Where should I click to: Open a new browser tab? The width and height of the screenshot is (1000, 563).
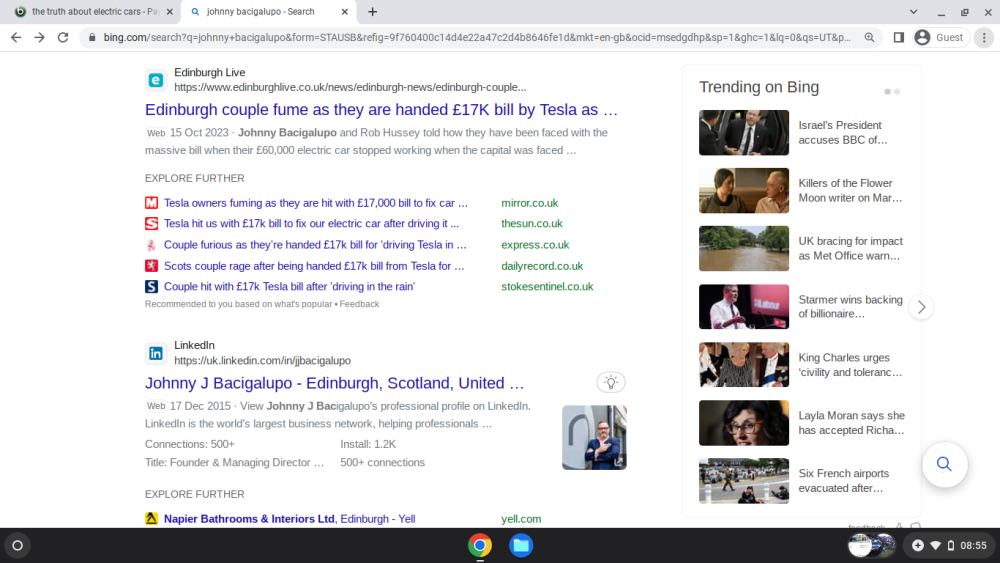pos(372,11)
